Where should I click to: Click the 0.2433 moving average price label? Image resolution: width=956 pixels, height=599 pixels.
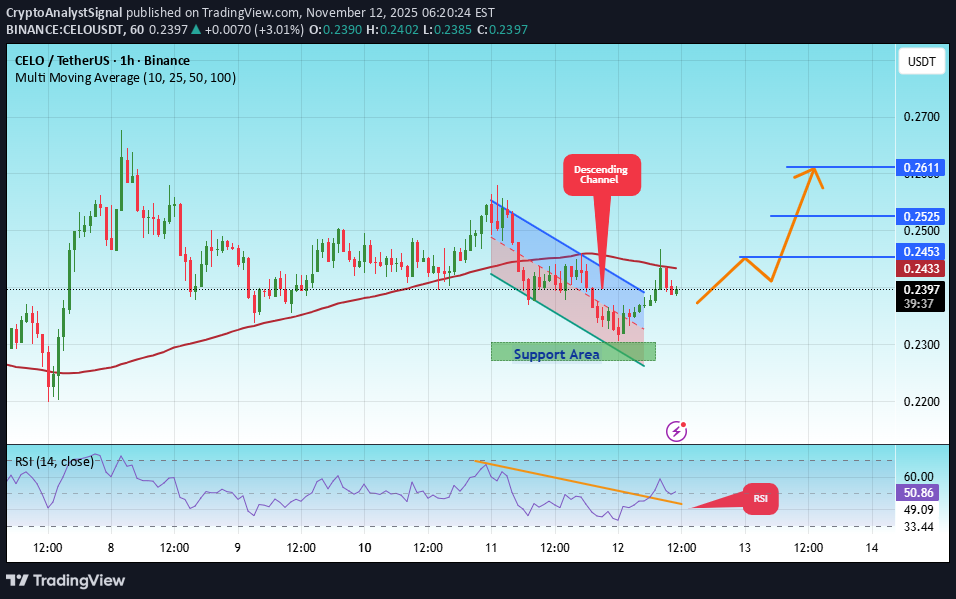921,269
